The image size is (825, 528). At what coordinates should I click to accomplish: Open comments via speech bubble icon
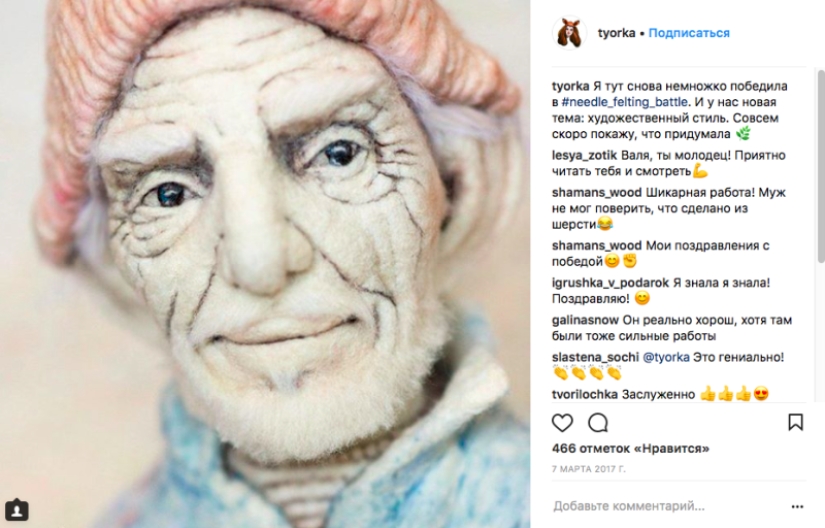tap(598, 423)
